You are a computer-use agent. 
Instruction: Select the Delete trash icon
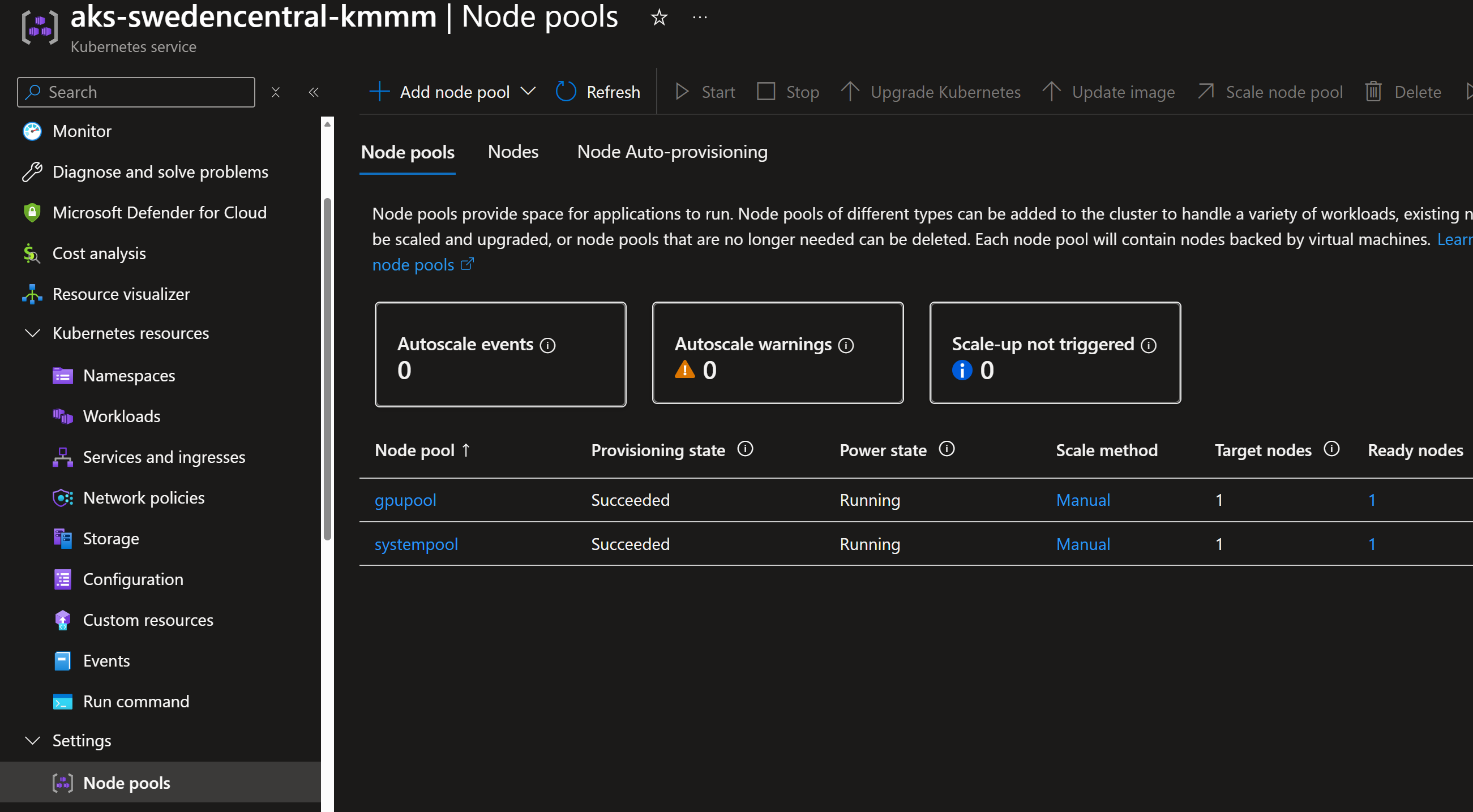[x=1374, y=92]
